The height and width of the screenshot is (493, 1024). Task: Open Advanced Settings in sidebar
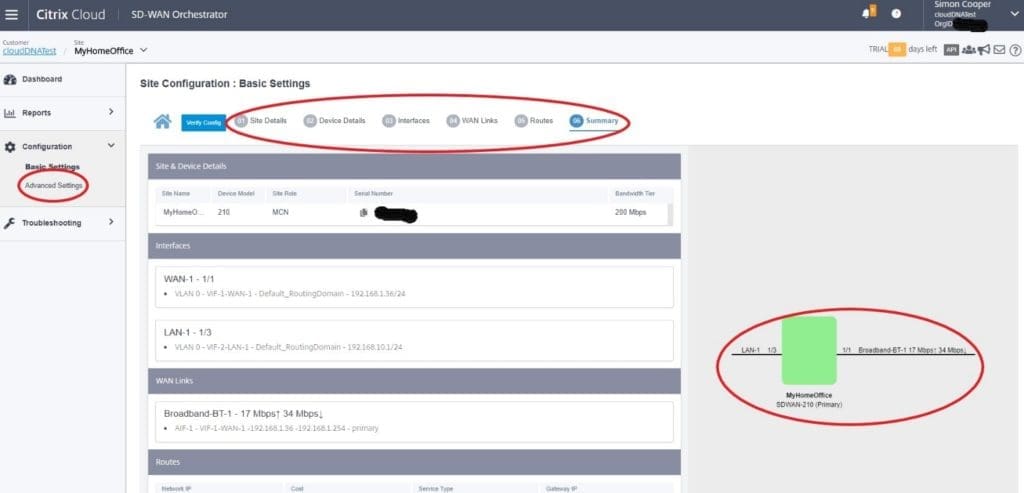(x=54, y=186)
